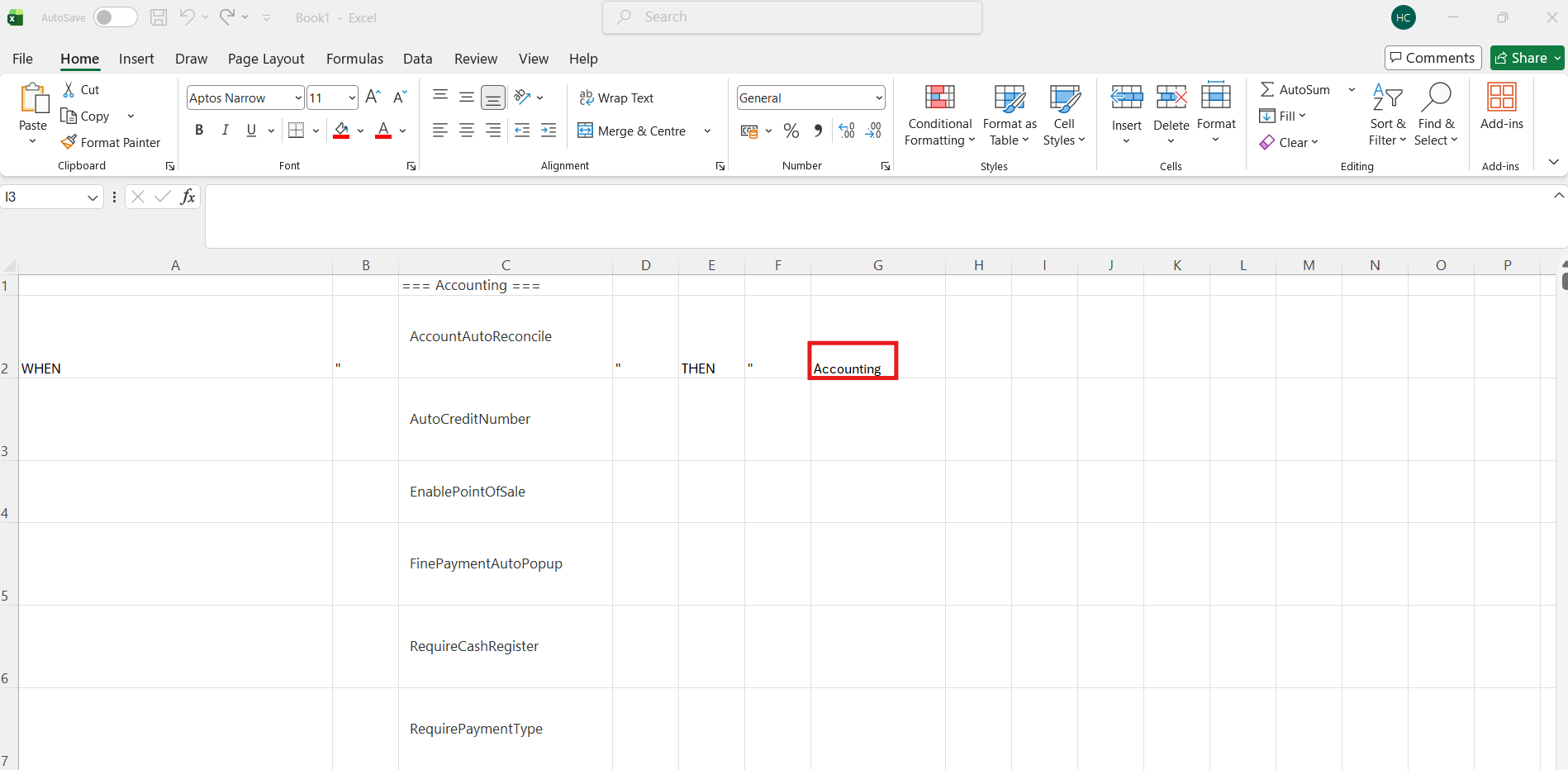
Task: Click the Increase Font Size icon
Action: click(373, 97)
